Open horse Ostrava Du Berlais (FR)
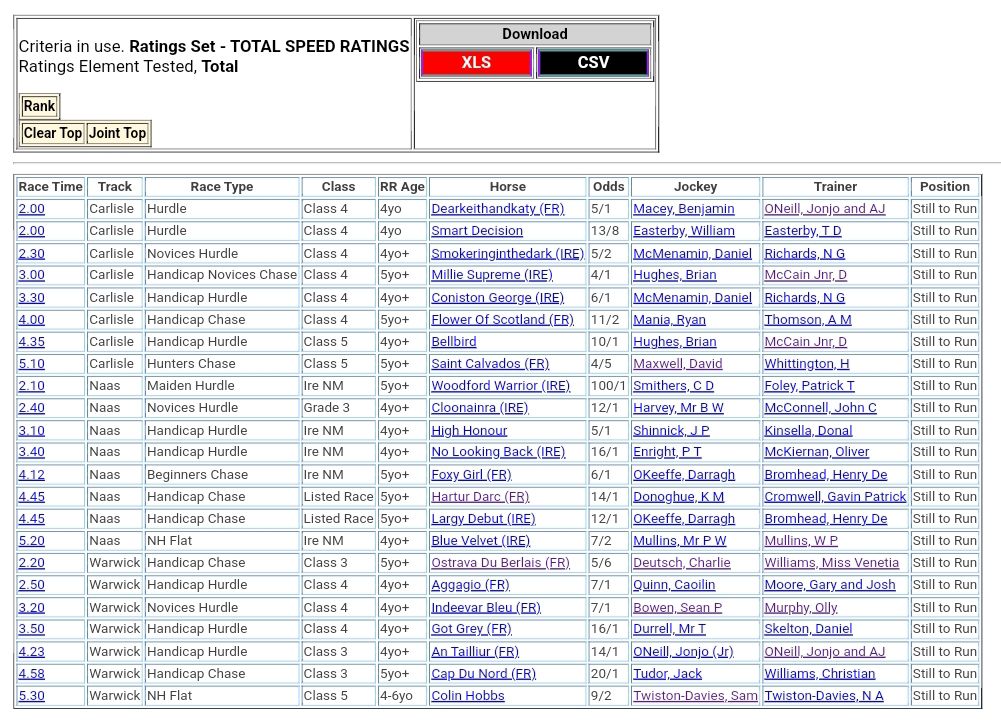Screen dimensions: 1001x728 (x=500, y=563)
